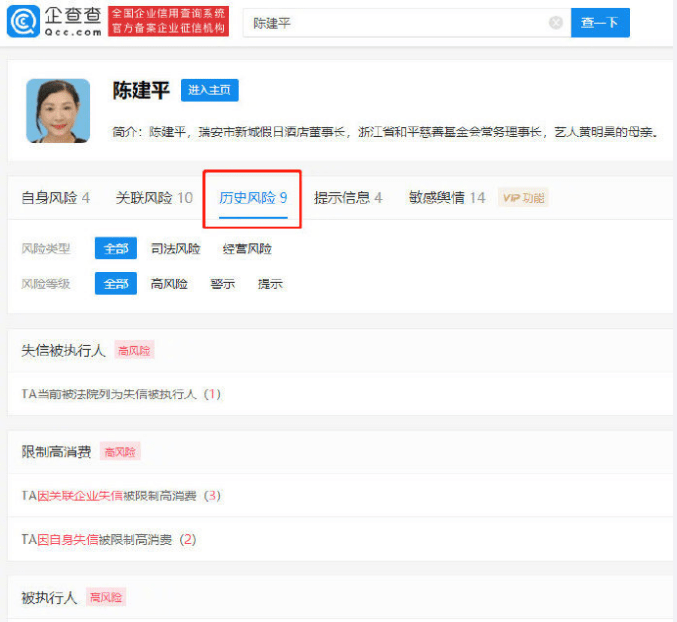Open the 因自身失信 restriction link
This screenshot has width=677, height=622.
pyautogui.click(x=67, y=540)
